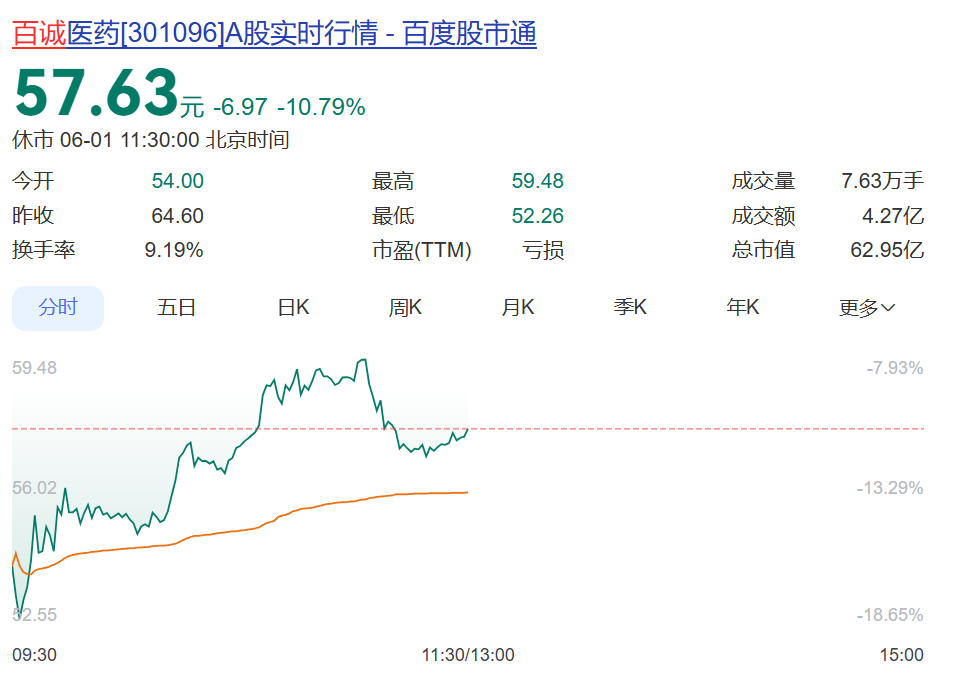Switch to the 五日 chart tab

[x=176, y=308]
